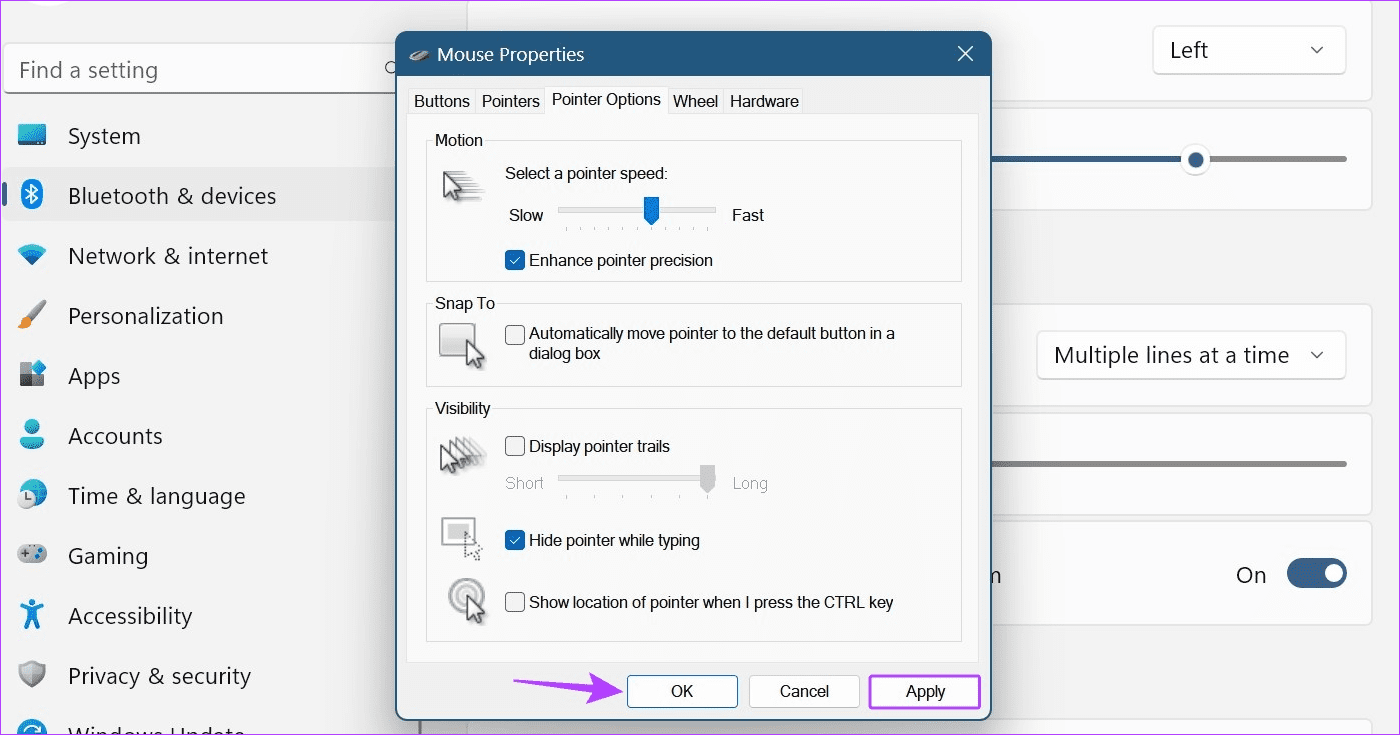Open the Hardware tab
The width and height of the screenshot is (1400, 735).
(764, 101)
